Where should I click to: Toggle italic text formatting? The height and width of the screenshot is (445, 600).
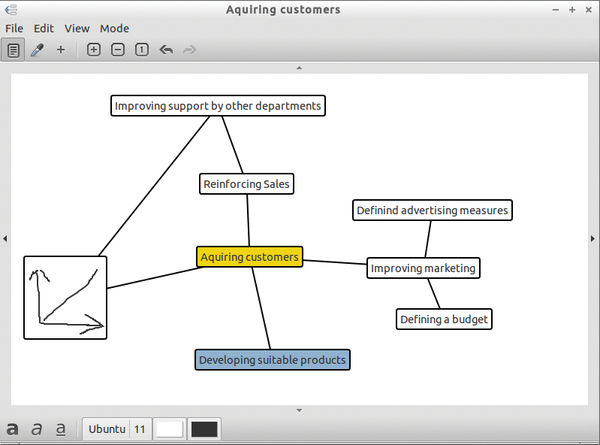(37, 429)
